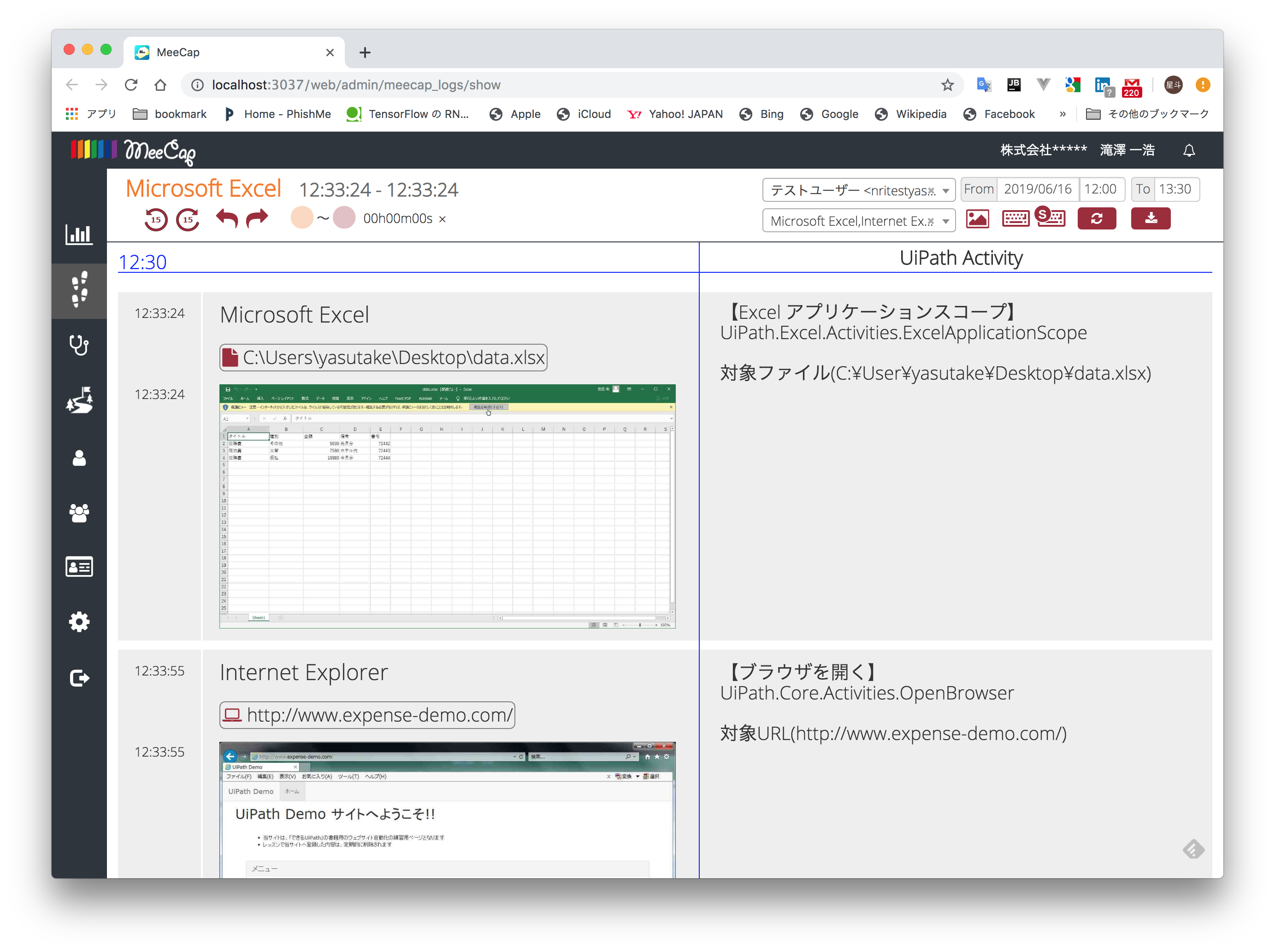Open settings gear in sidebar
The image size is (1275, 952).
pos(79,622)
